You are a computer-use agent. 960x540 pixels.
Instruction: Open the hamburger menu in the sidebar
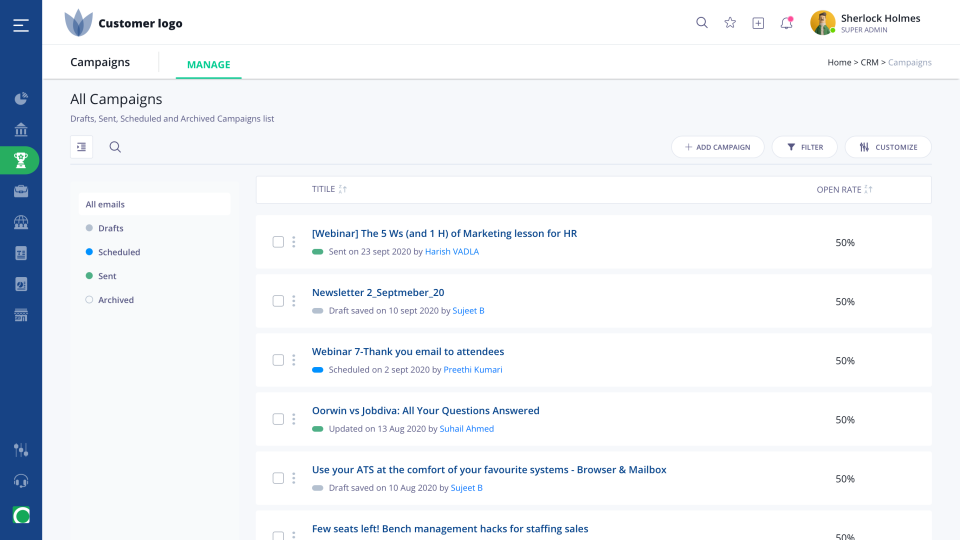click(x=21, y=25)
